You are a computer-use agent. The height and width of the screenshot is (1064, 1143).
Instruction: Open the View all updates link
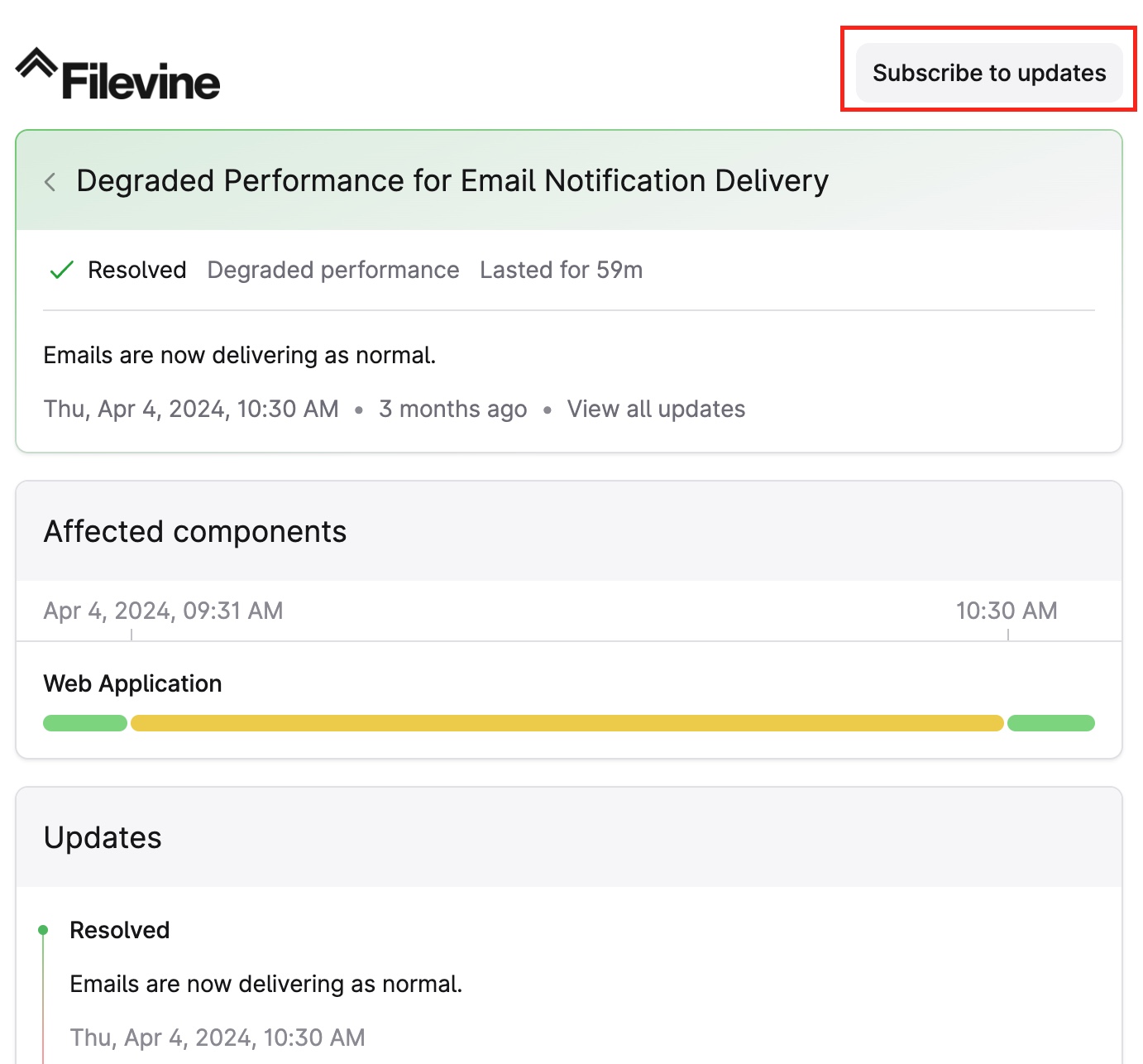(x=656, y=409)
